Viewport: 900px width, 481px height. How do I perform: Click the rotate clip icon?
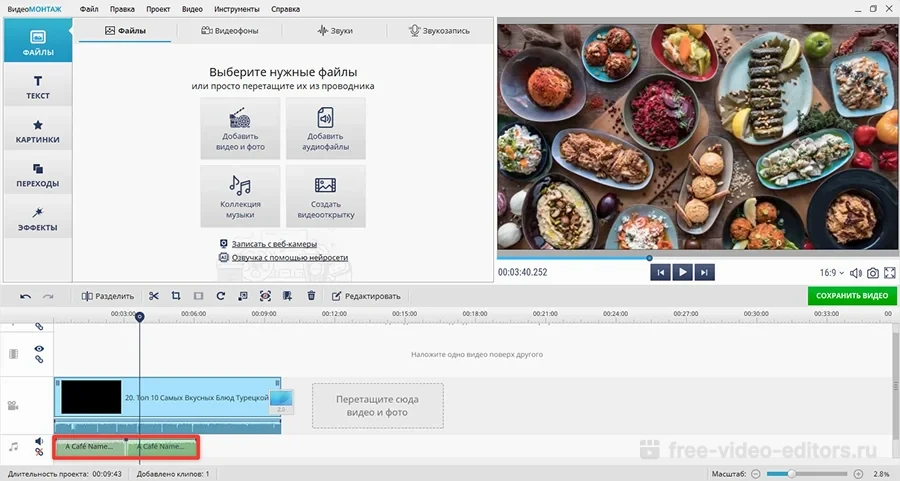pyautogui.click(x=220, y=296)
